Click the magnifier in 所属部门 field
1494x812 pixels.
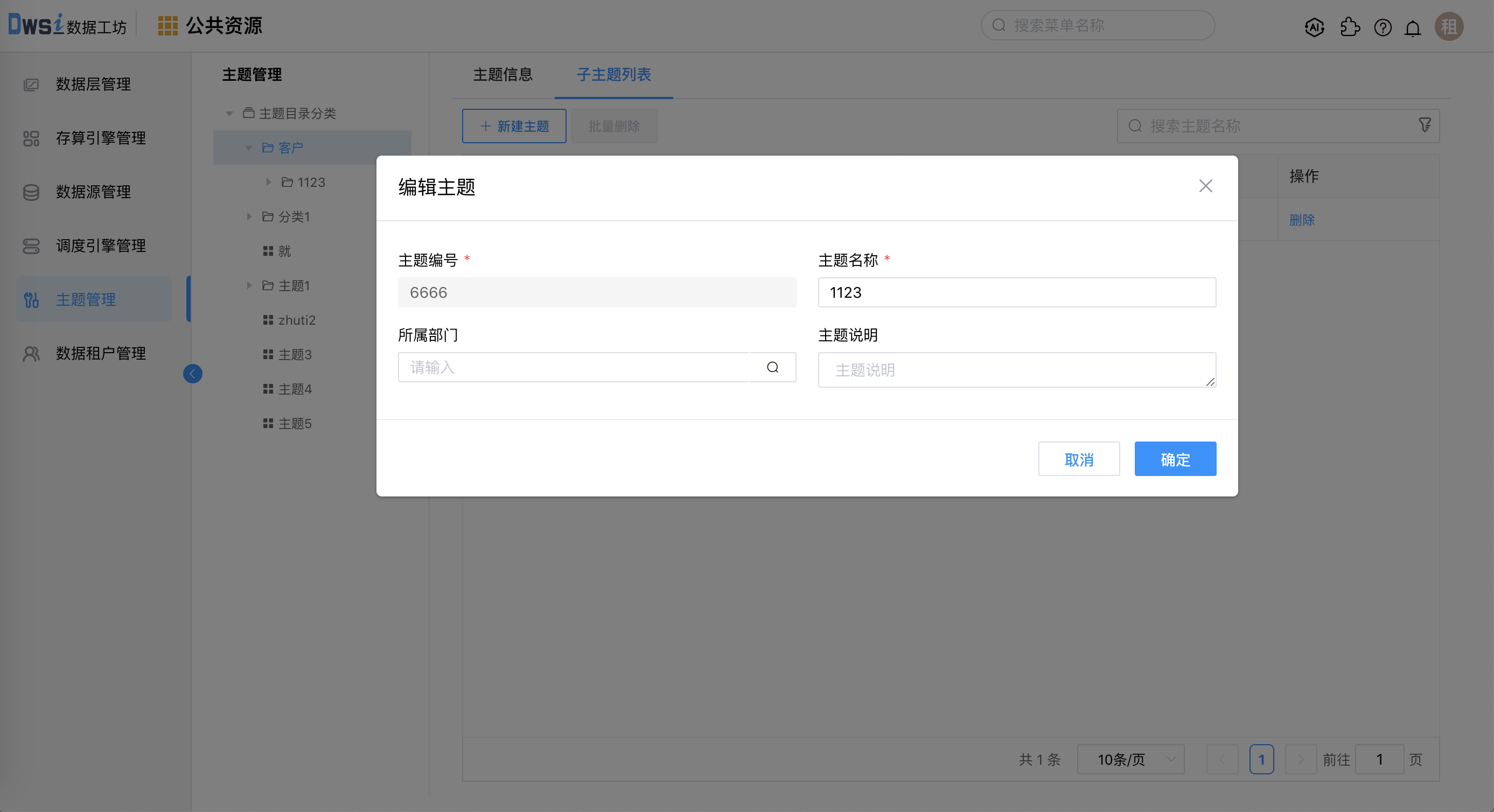click(x=772, y=367)
